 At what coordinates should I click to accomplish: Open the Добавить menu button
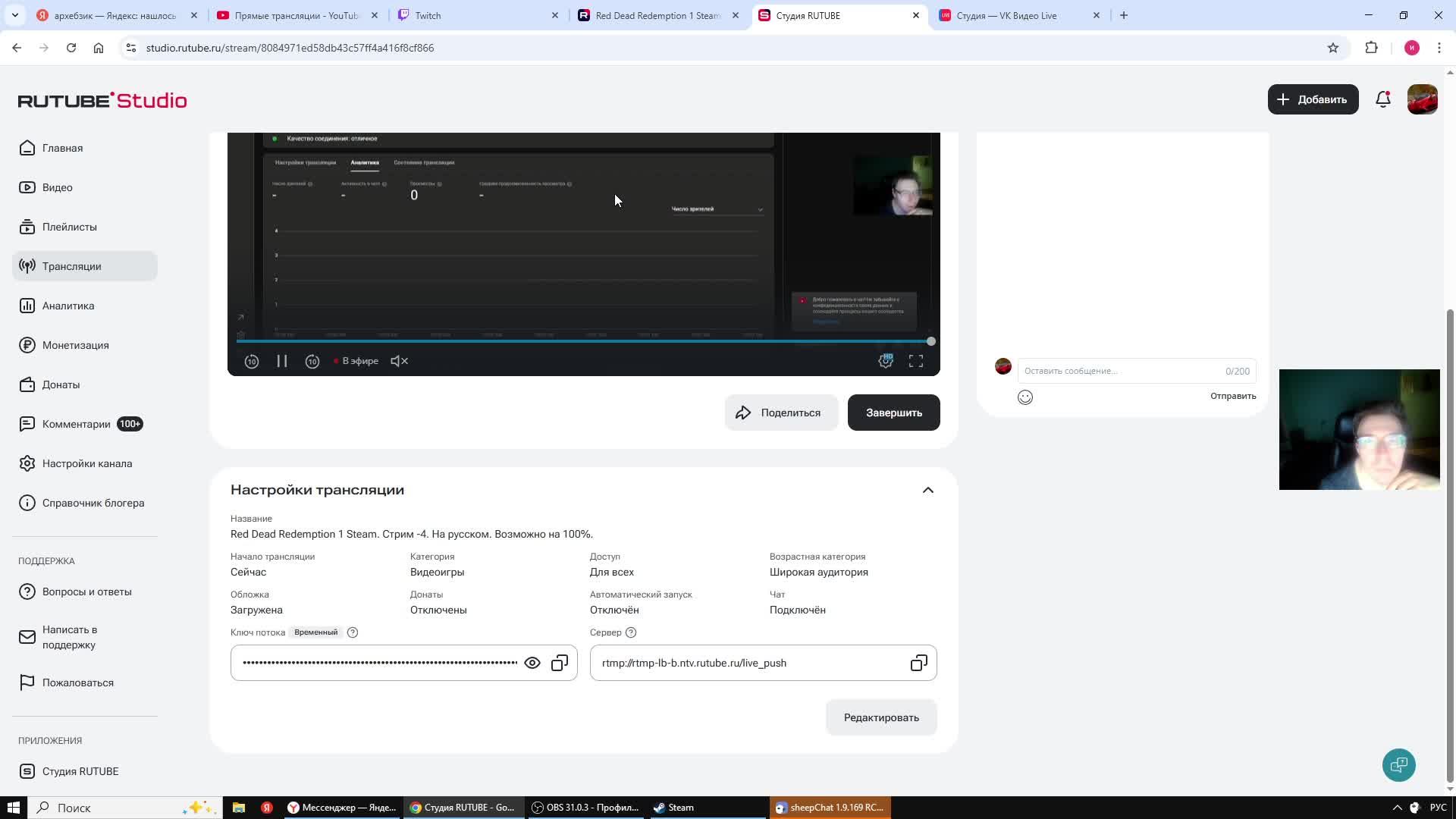(1313, 99)
